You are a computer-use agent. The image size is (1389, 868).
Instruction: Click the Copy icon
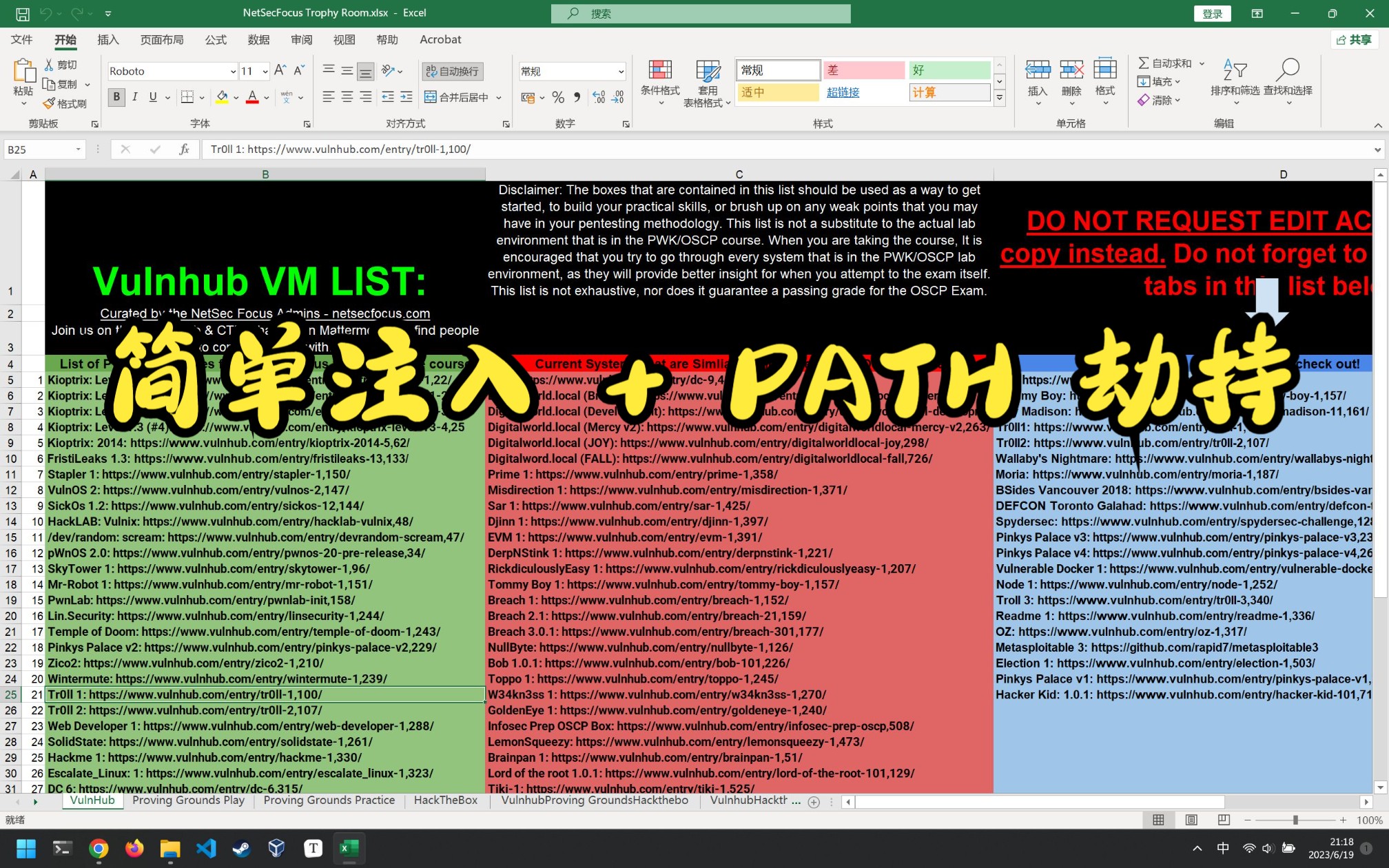[x=49, y=84]
